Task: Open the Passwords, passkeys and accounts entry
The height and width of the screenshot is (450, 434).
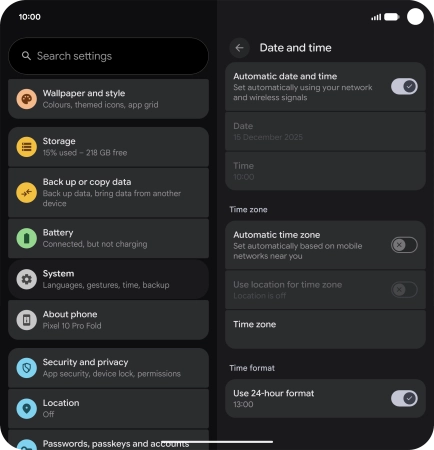Action: pos(109,440)
